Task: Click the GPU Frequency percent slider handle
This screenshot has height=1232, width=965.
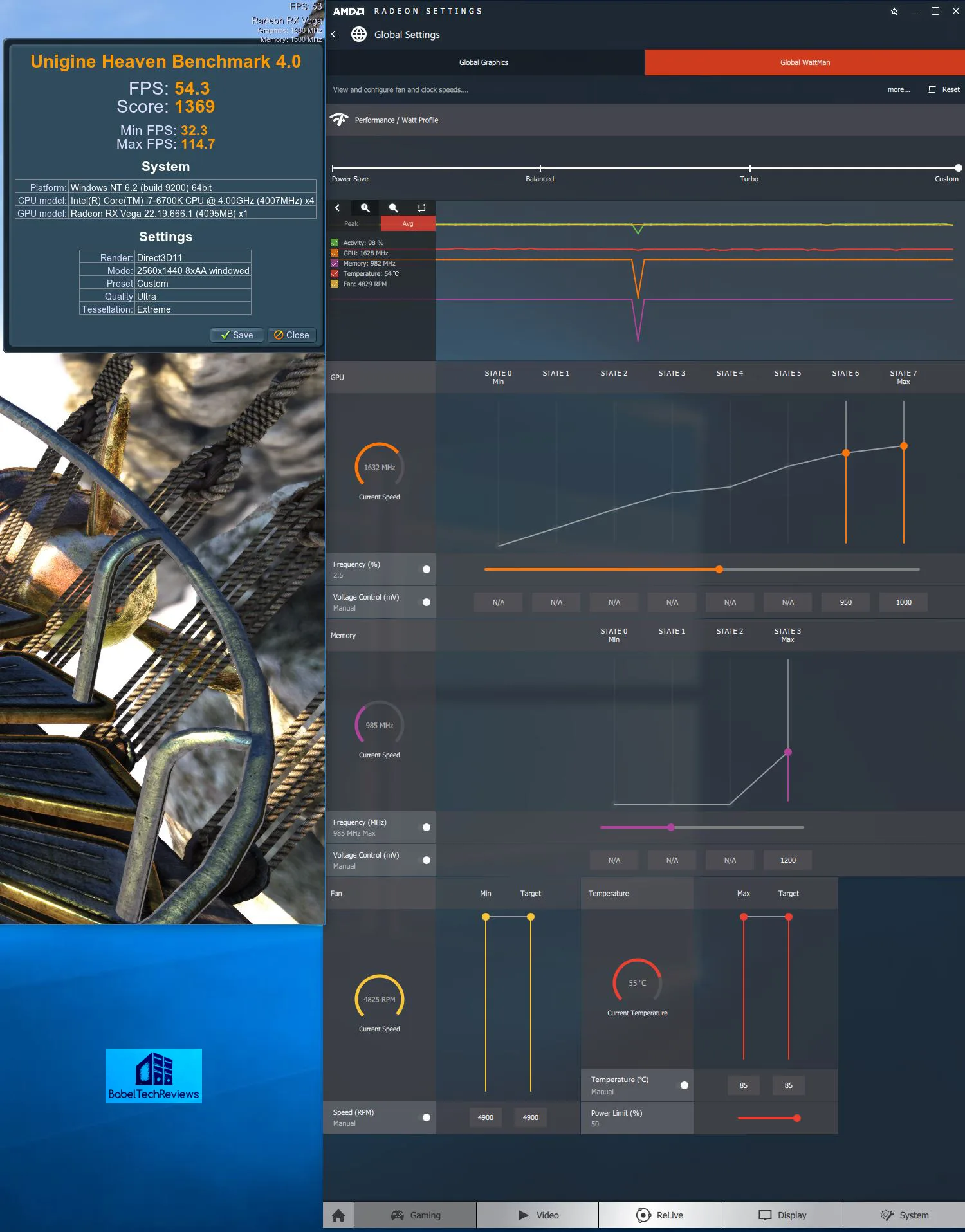Action: [719, 569]
